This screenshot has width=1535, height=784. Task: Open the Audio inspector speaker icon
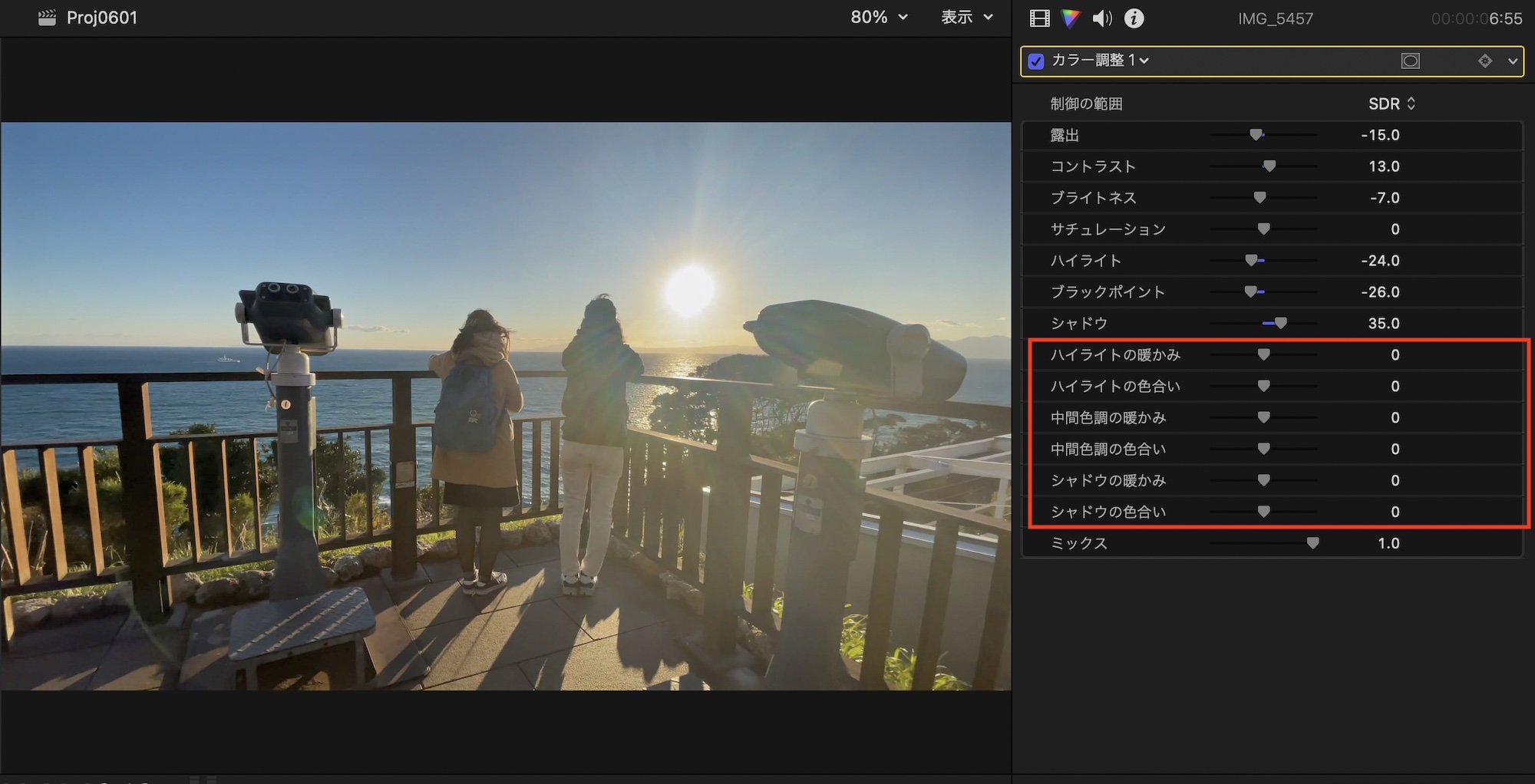click(x=1102, y=18)
